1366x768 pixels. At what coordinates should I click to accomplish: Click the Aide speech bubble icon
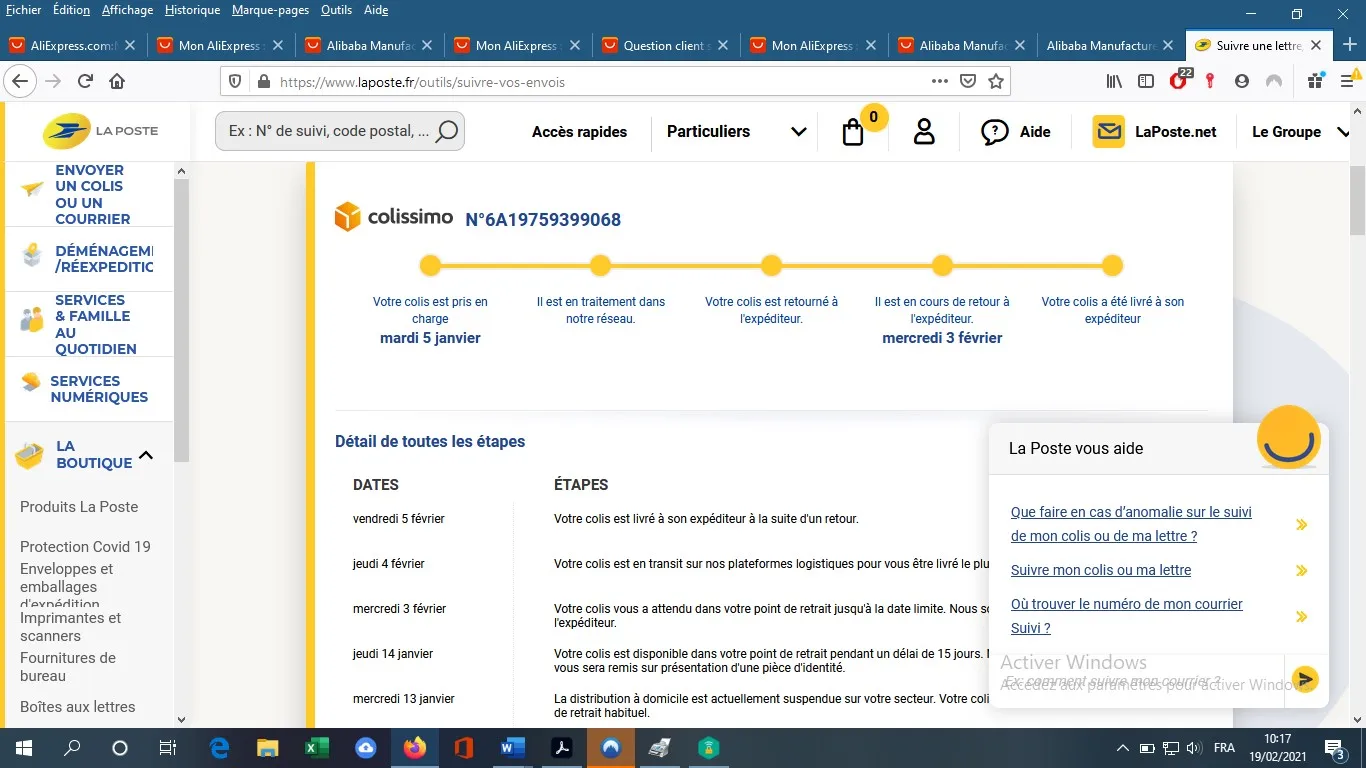click(x=994, y=131)
